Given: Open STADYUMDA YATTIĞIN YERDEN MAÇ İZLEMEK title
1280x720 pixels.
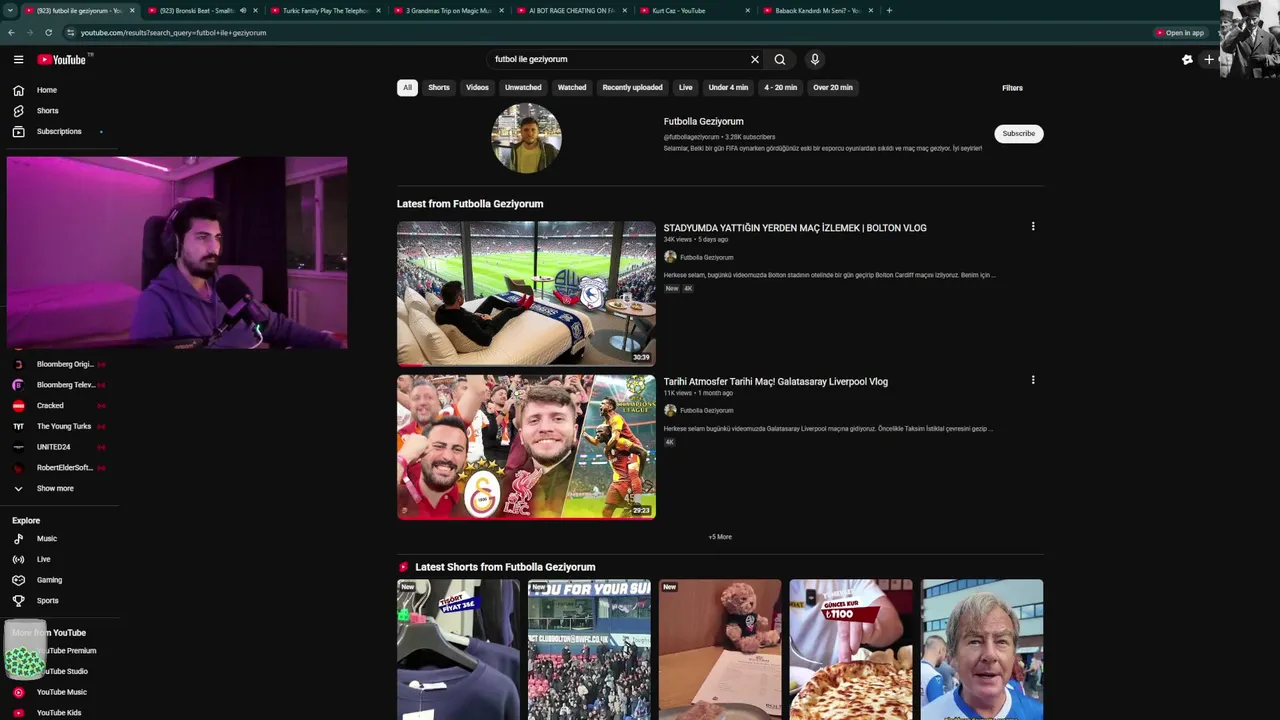Looking at the screenshot, I should click(x=795, y=228).
